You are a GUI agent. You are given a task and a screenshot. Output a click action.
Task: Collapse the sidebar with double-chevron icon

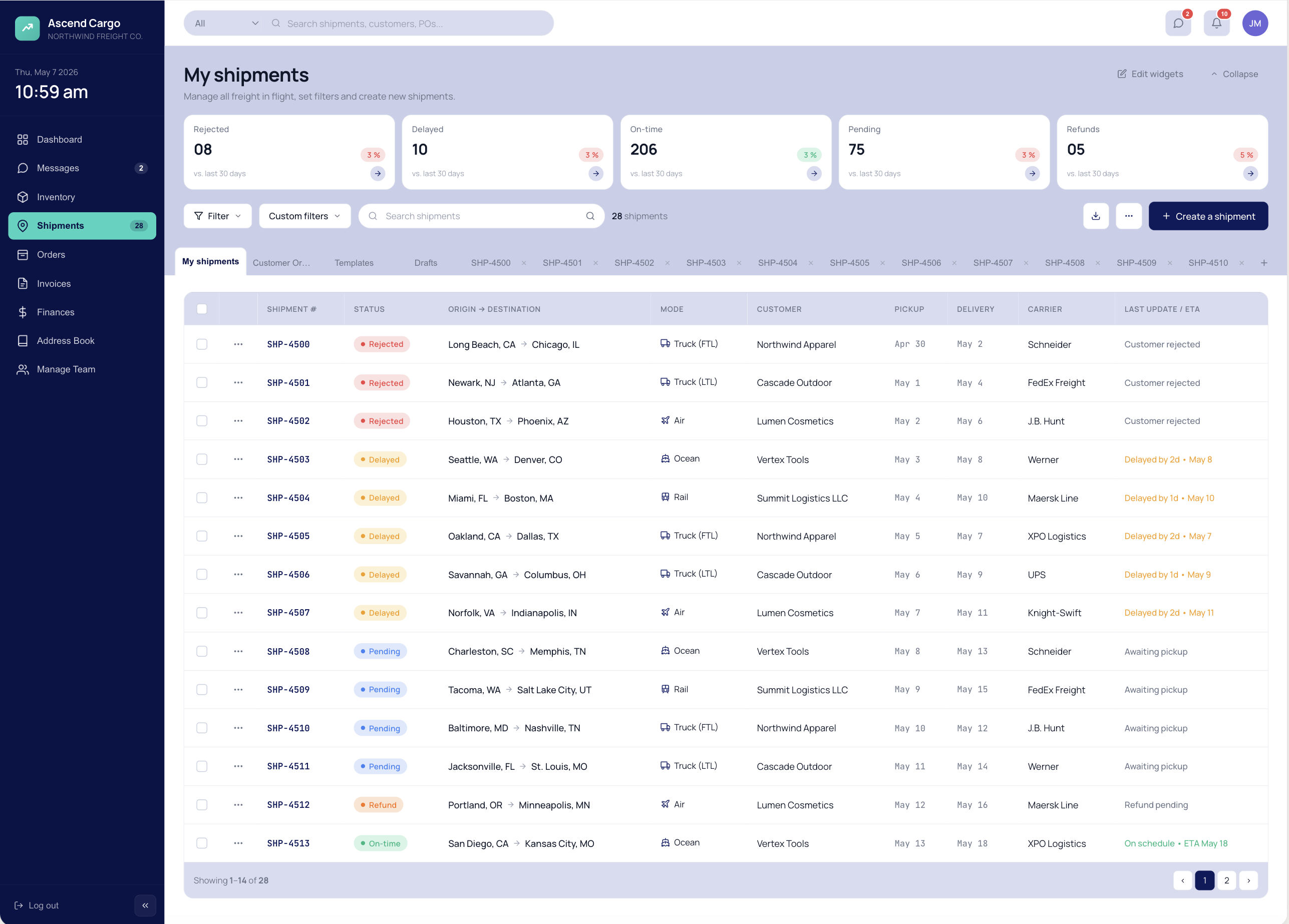(x=145, y=905)
